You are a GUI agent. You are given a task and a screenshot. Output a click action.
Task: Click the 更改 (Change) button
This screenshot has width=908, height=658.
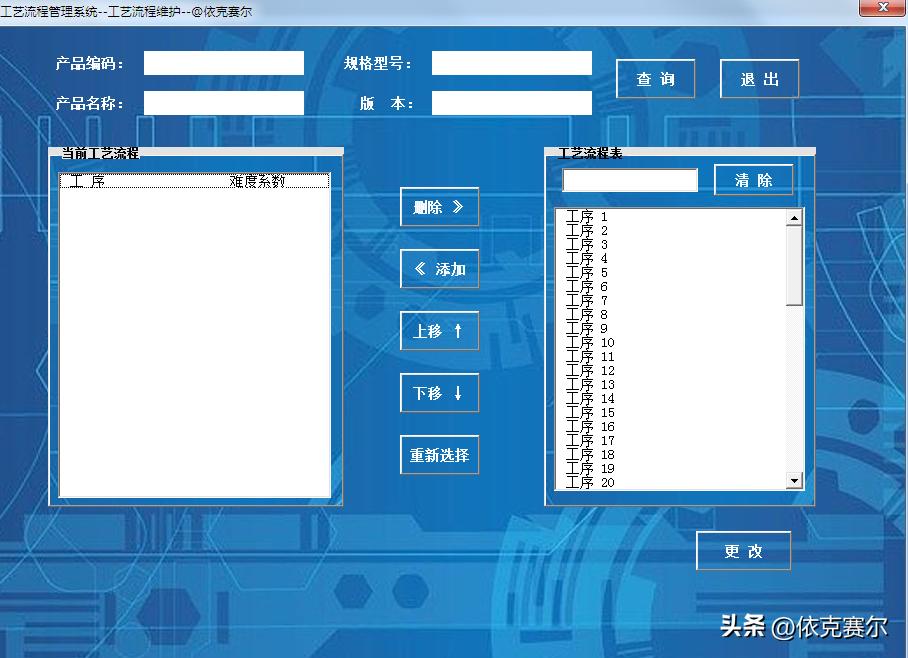point(743,550)
